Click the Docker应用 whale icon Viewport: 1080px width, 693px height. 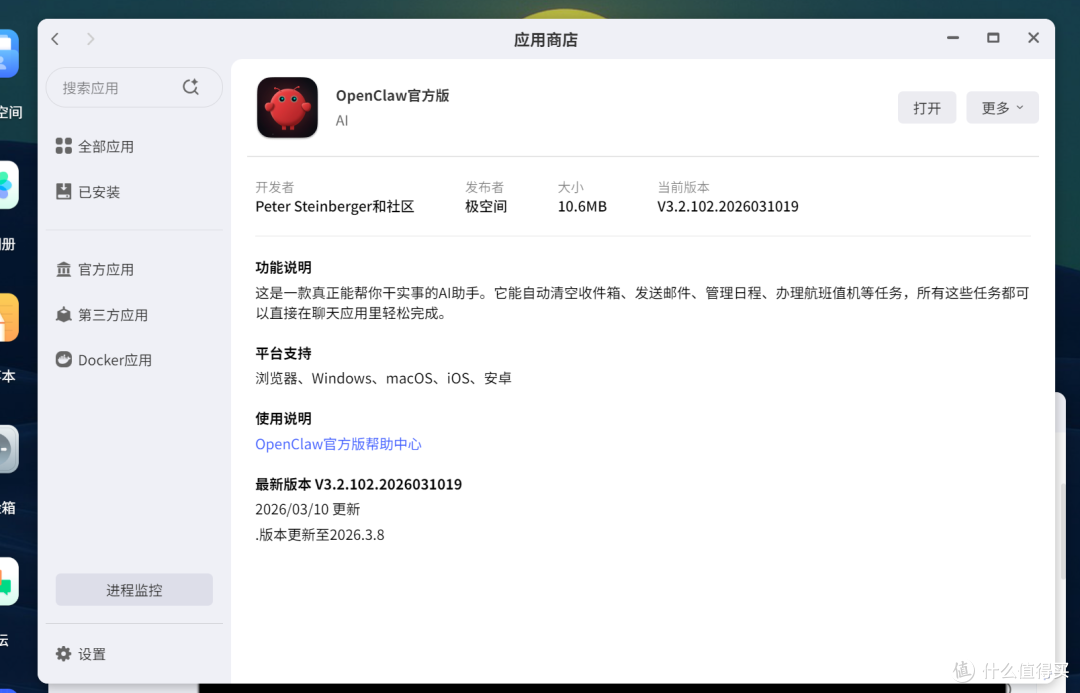click(x=63, y=360)
